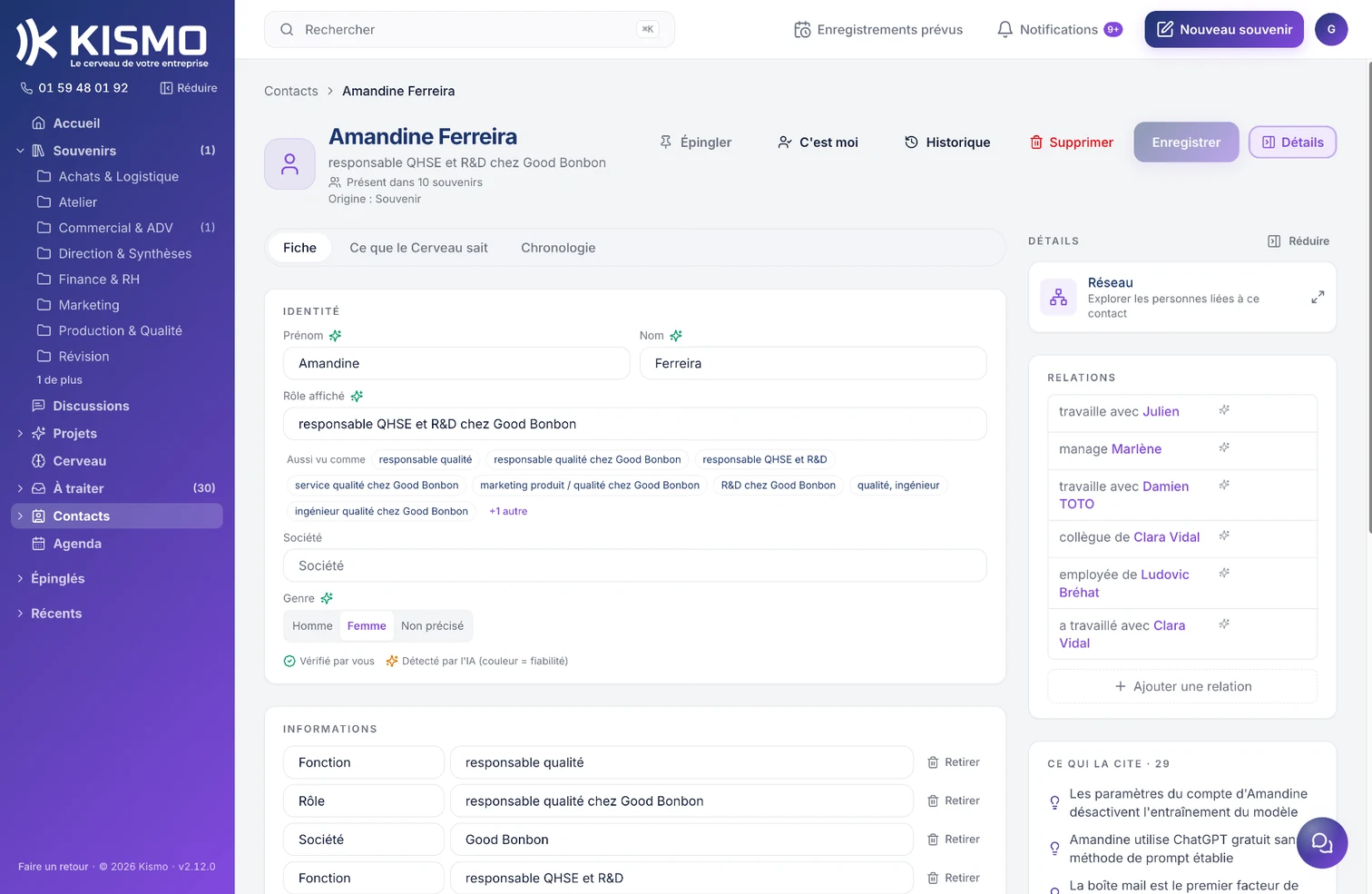Open the floating chat bubble icon
1372x894 pixels.
[x=1322, y=843]
